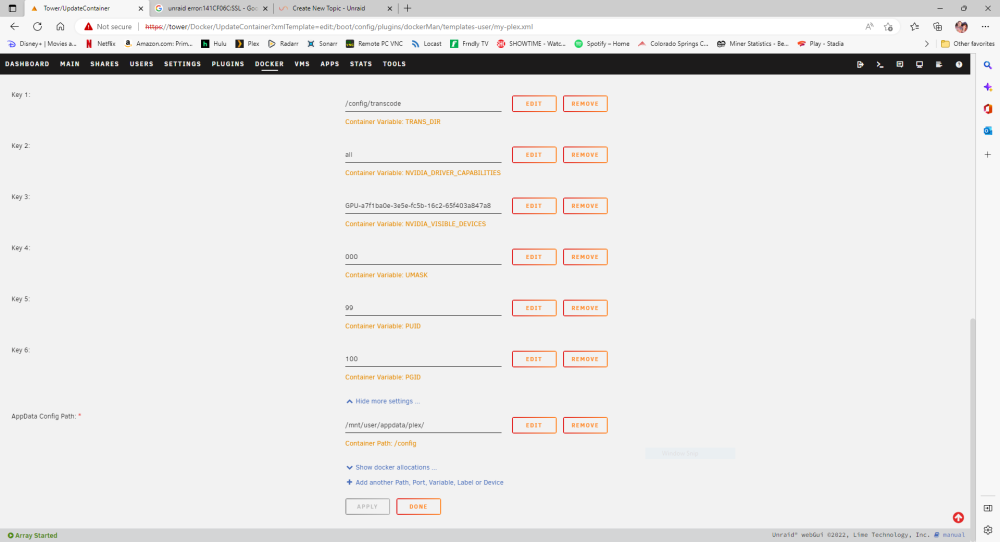Screen dimensions: 1000x542
Task: Open the Office icon in Edge sidebar
Action: pos(987,108)
